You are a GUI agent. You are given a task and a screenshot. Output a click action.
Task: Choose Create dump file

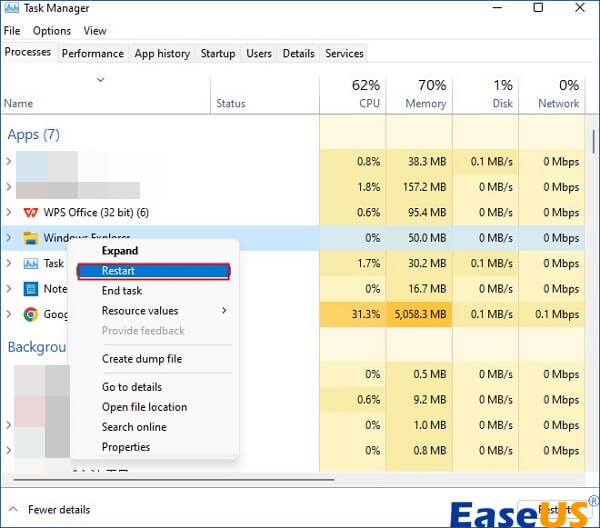(154, 359)
